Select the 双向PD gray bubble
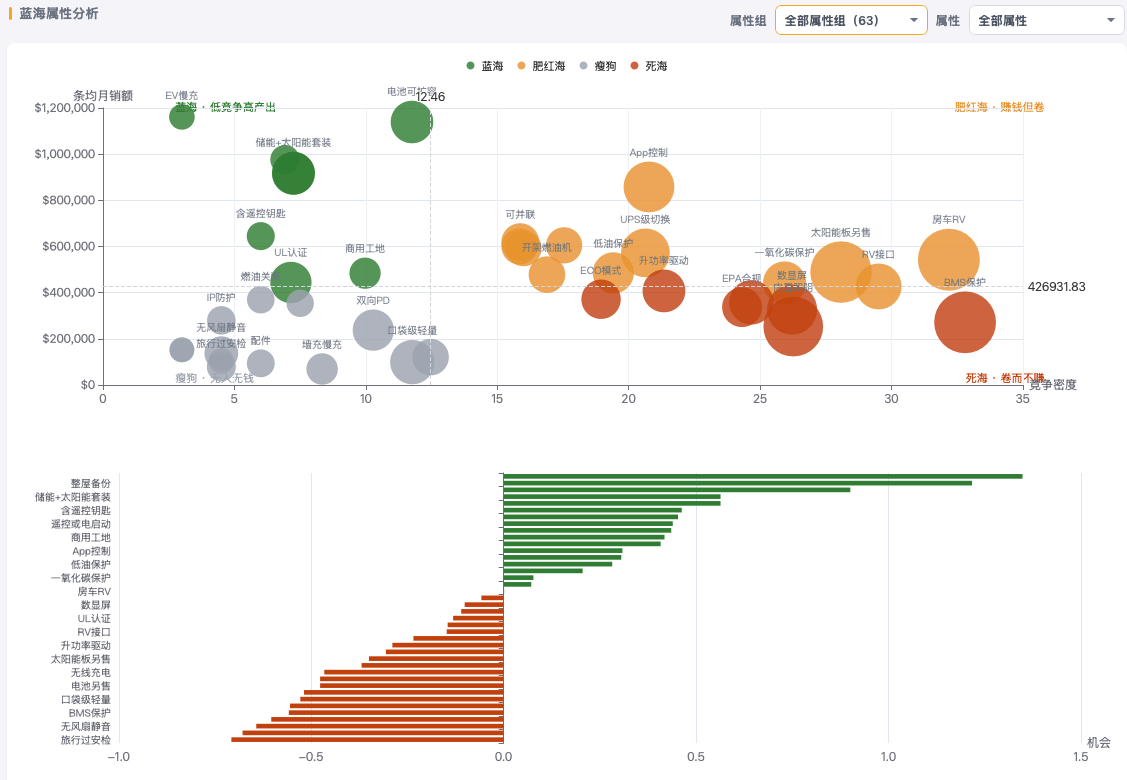This screenshot has width=1127, height=780. [x=373, y=331]
